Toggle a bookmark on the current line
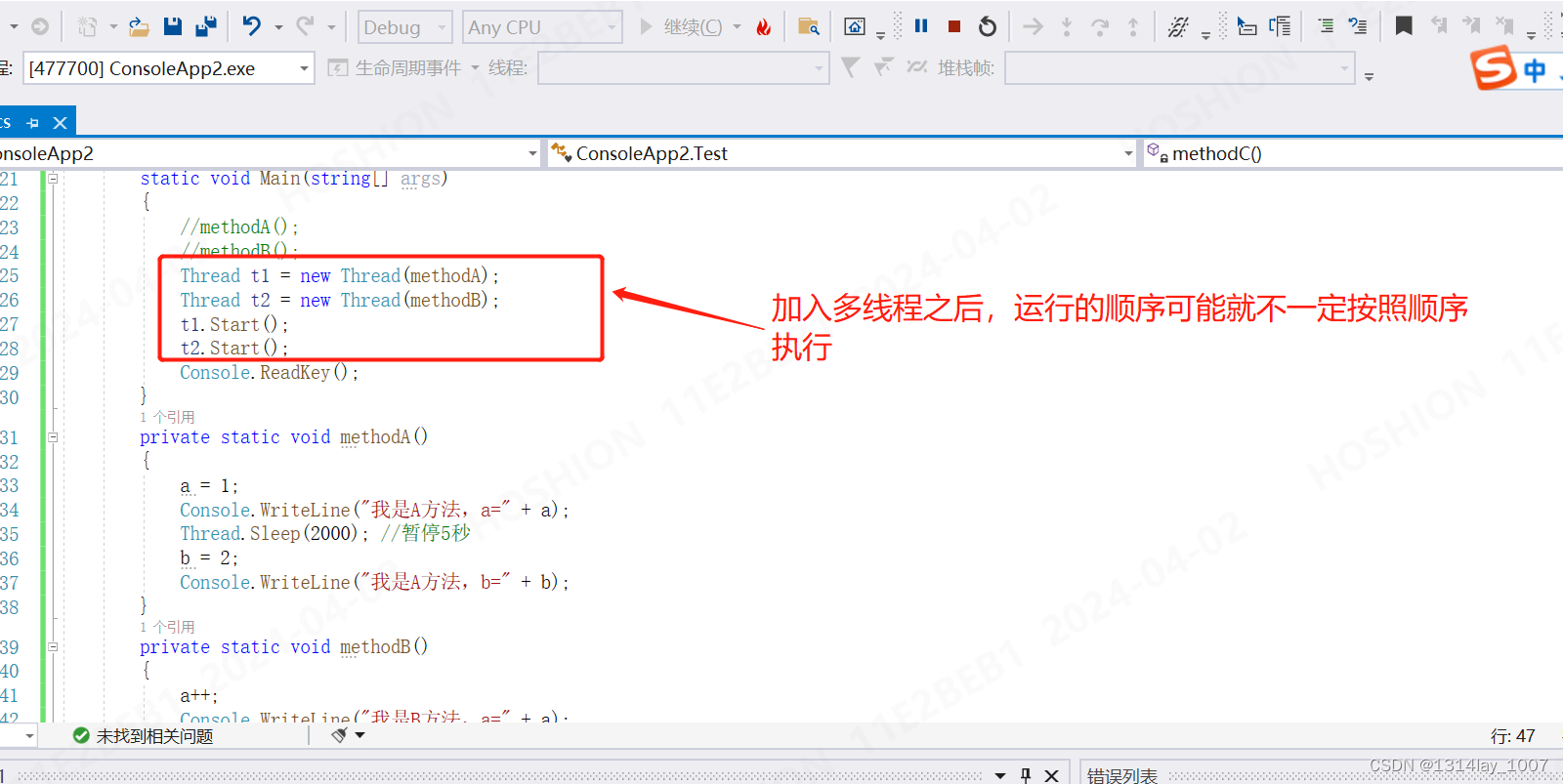 [x=1404, y=26]
